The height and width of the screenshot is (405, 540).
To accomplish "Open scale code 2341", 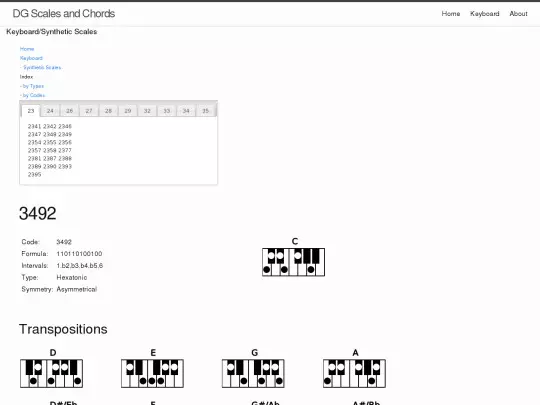I will tap(34, 126).
